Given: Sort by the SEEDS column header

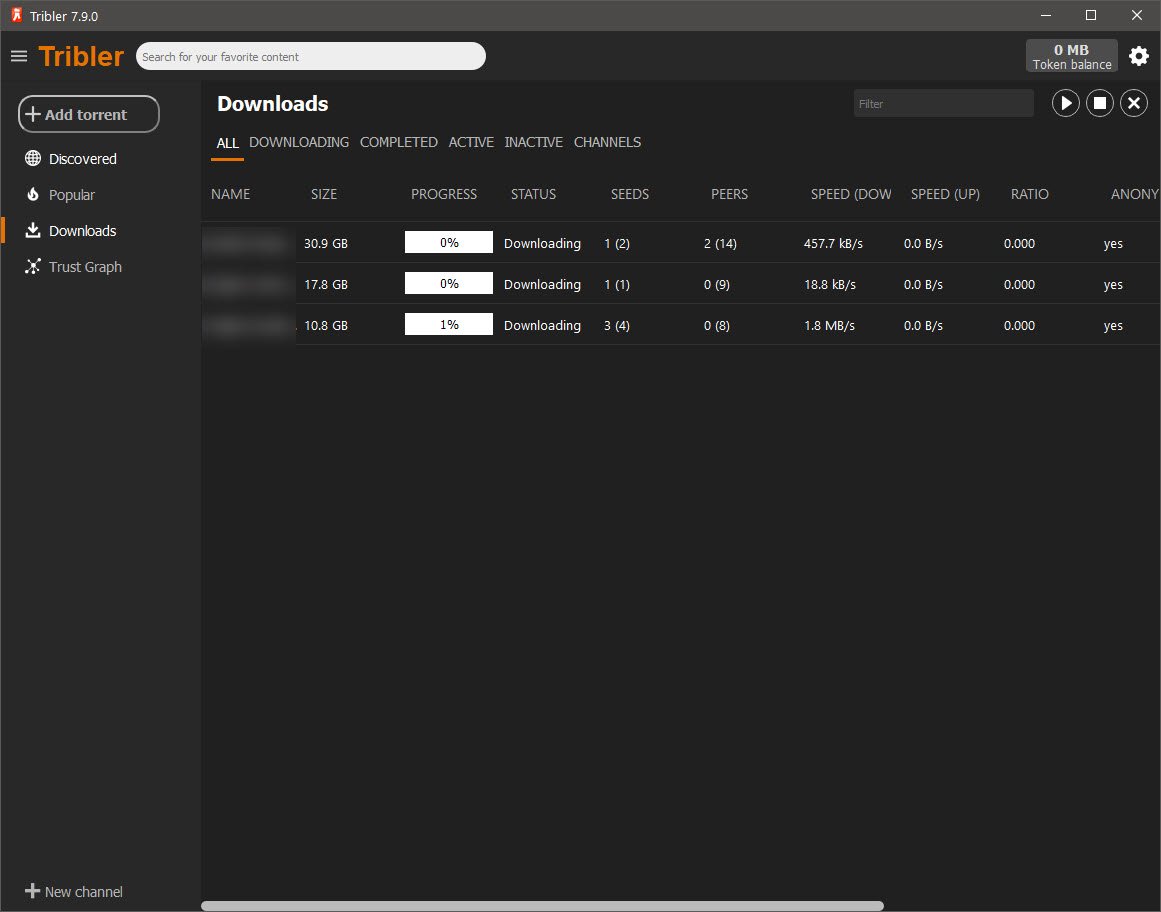Looking at the screenshot, I should coord(629,194).
